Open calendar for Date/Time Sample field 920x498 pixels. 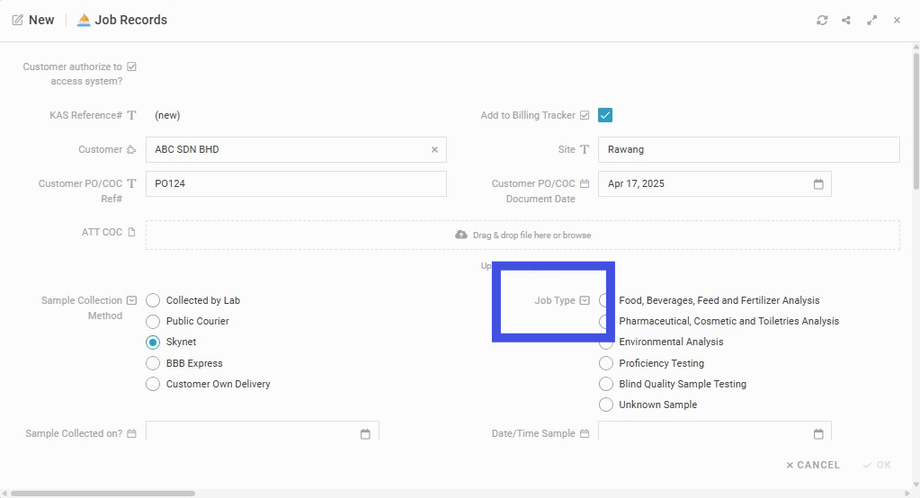pyautogui.click(x=818, y=434)
